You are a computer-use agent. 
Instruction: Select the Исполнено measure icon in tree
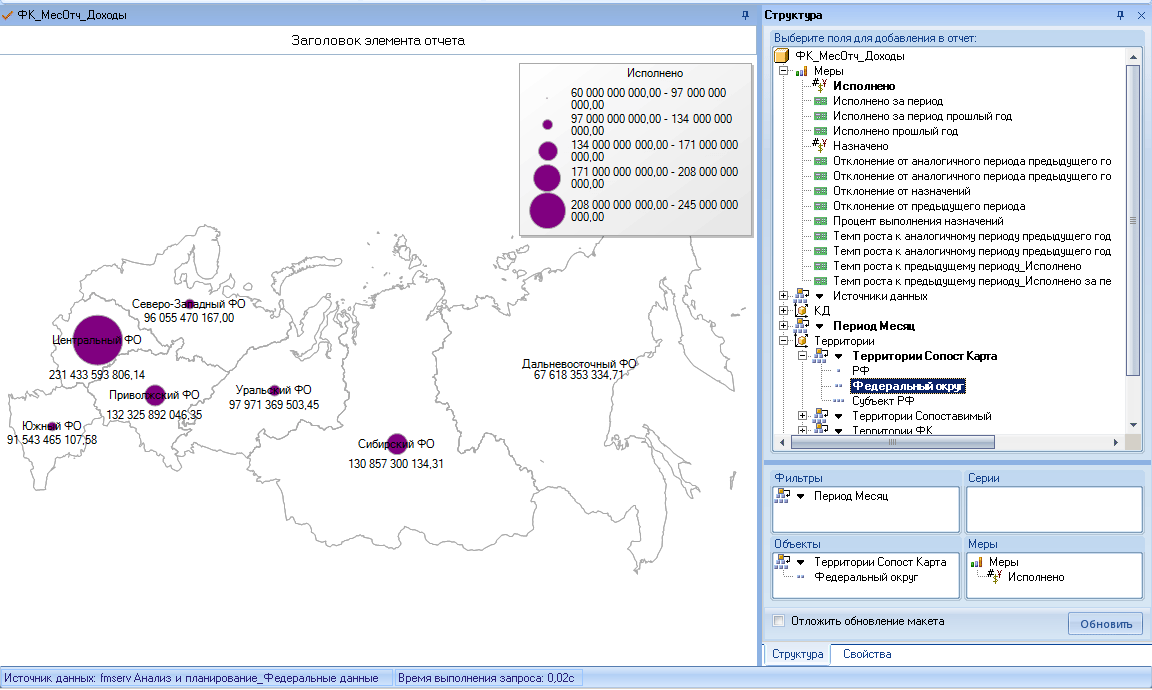coord(819,86)
